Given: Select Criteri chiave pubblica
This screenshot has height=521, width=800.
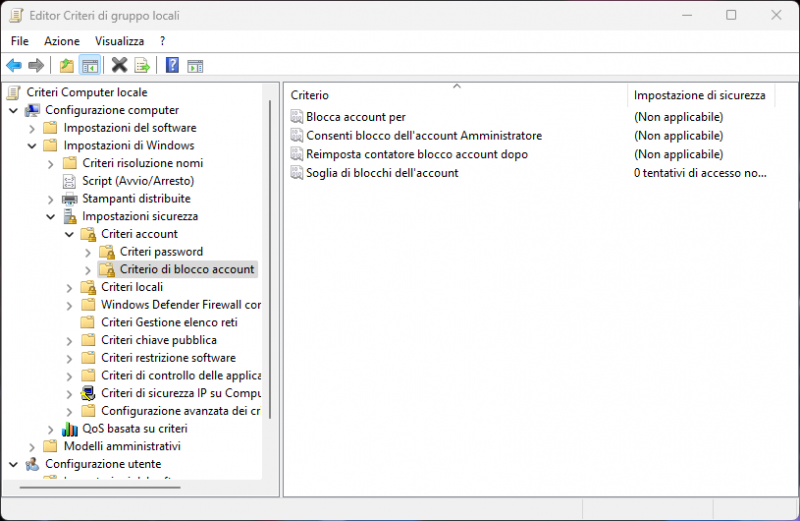Looking at the screenshot, I should 159,340.
